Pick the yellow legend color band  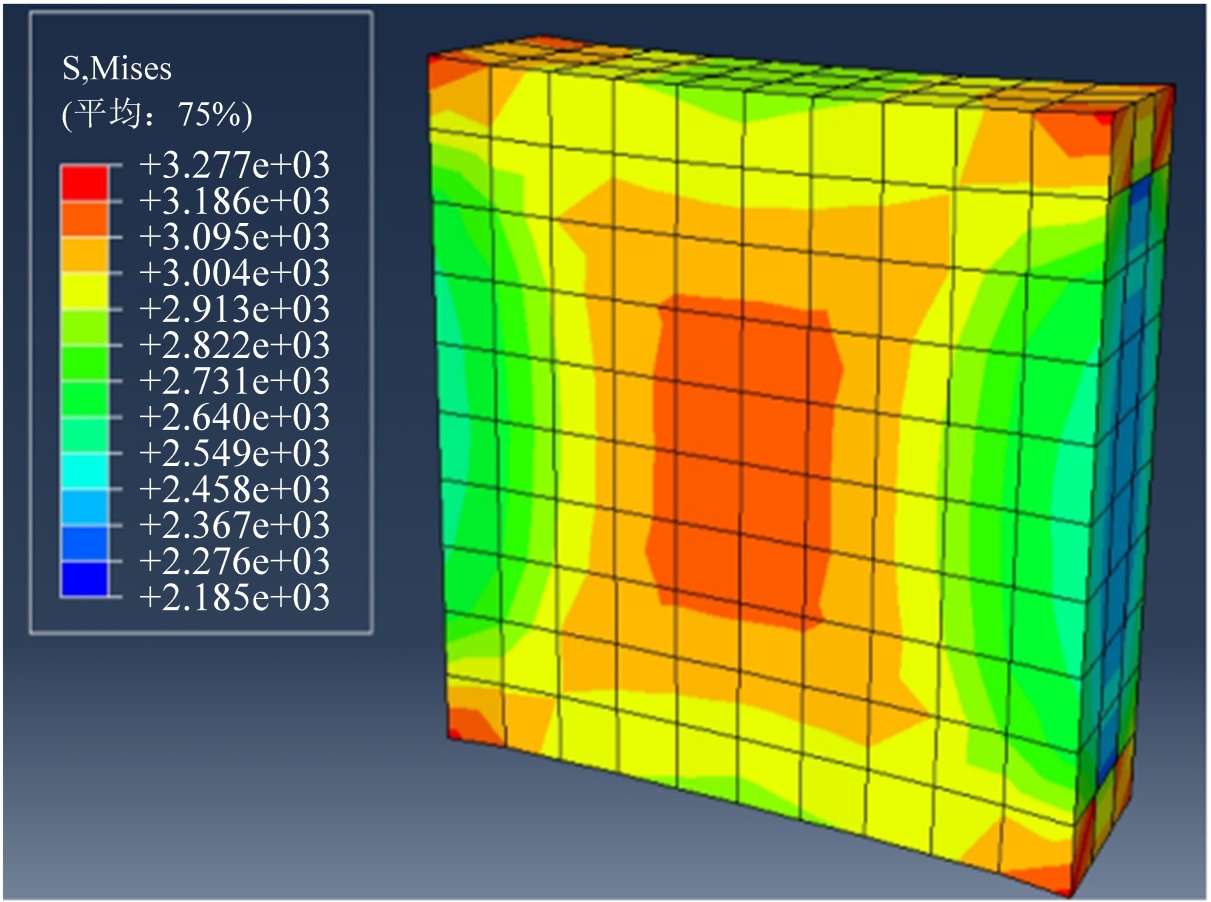click(83, 290)
